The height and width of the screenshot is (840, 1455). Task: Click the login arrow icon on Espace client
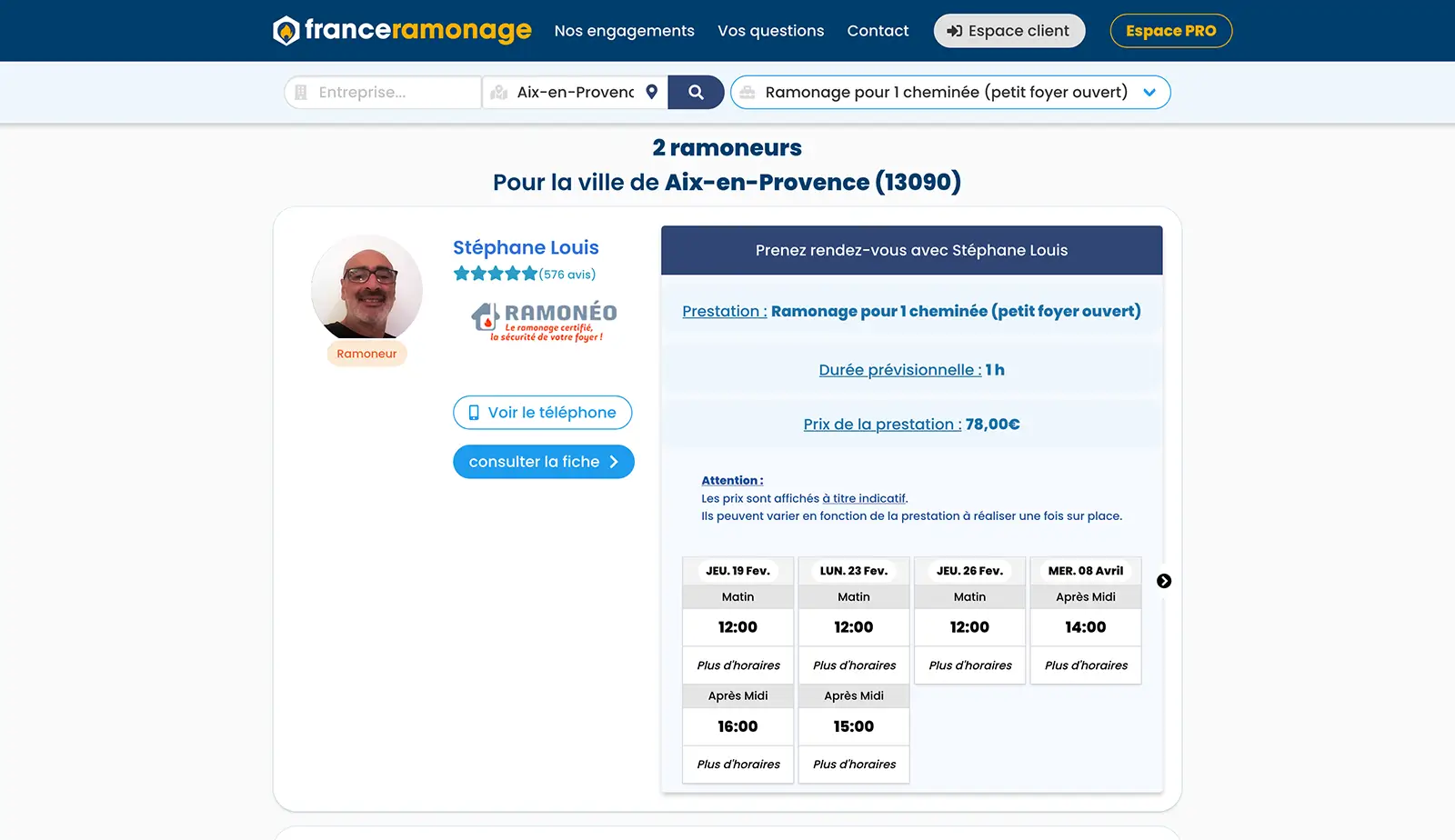(955, 30)
